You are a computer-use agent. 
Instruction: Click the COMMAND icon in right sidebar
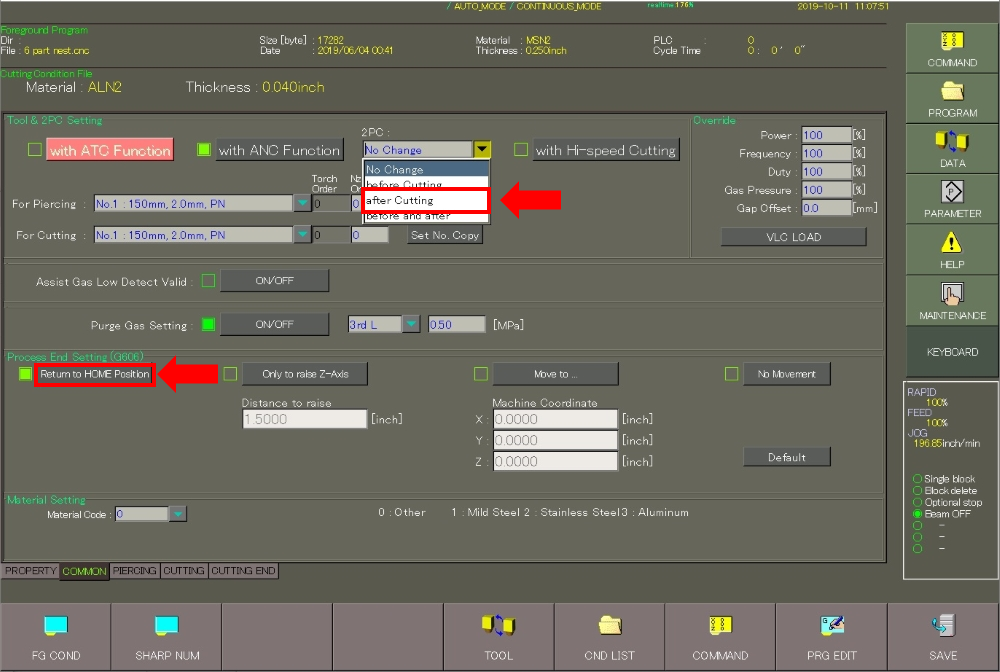(951, 42)
